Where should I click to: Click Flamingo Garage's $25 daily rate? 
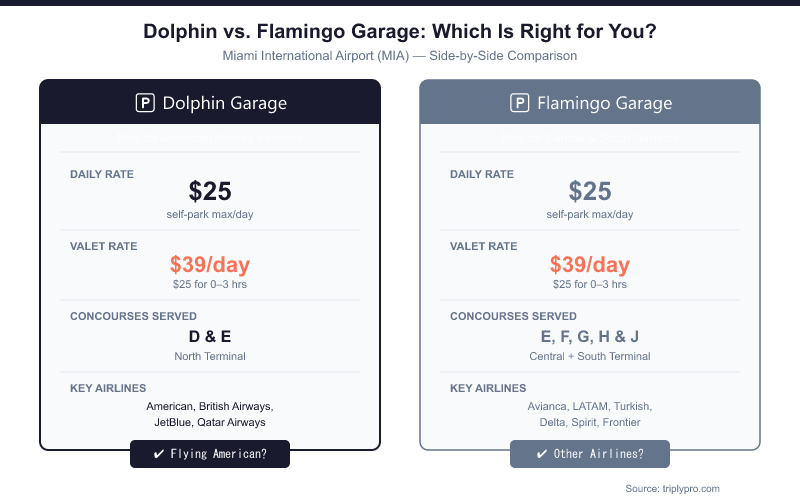pos(590,191)
